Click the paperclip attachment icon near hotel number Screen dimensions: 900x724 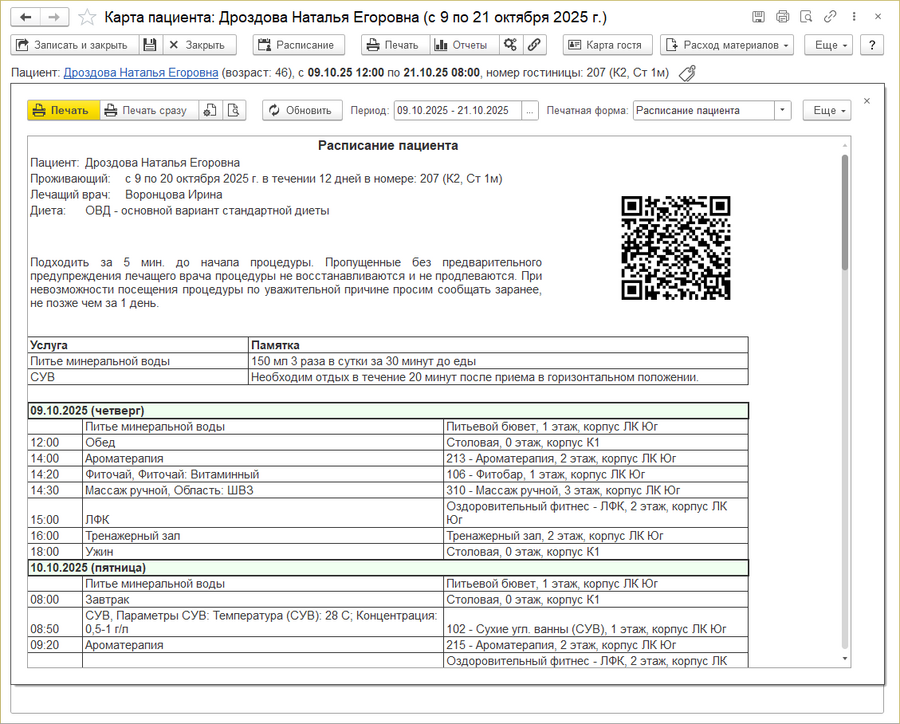[686, 72]
